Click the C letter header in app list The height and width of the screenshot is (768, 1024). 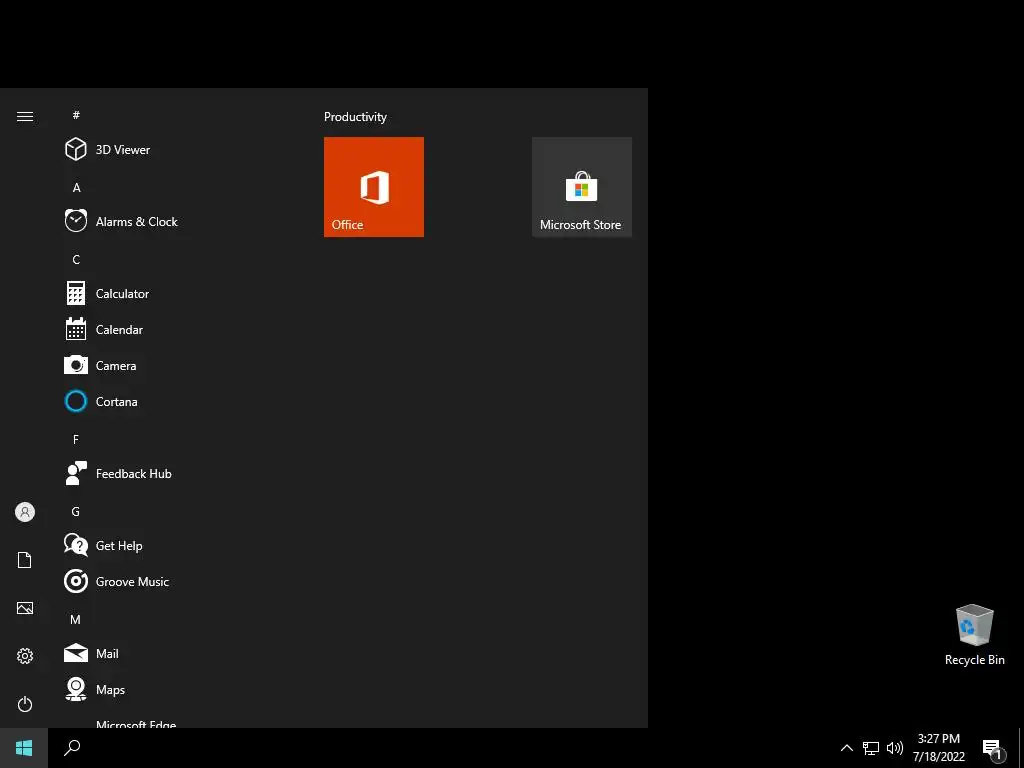click(76, 260)
